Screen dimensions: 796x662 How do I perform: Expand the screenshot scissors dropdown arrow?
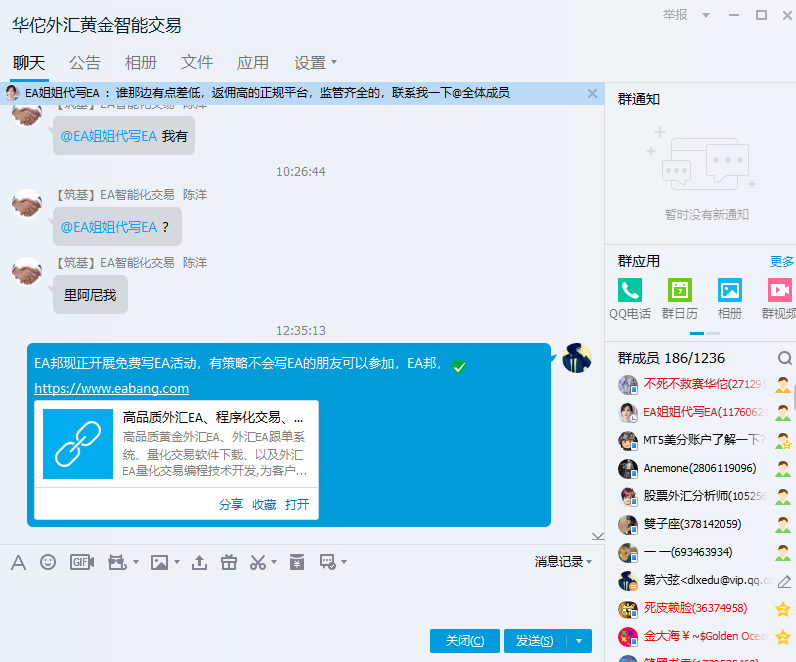[x=275, y=562]
